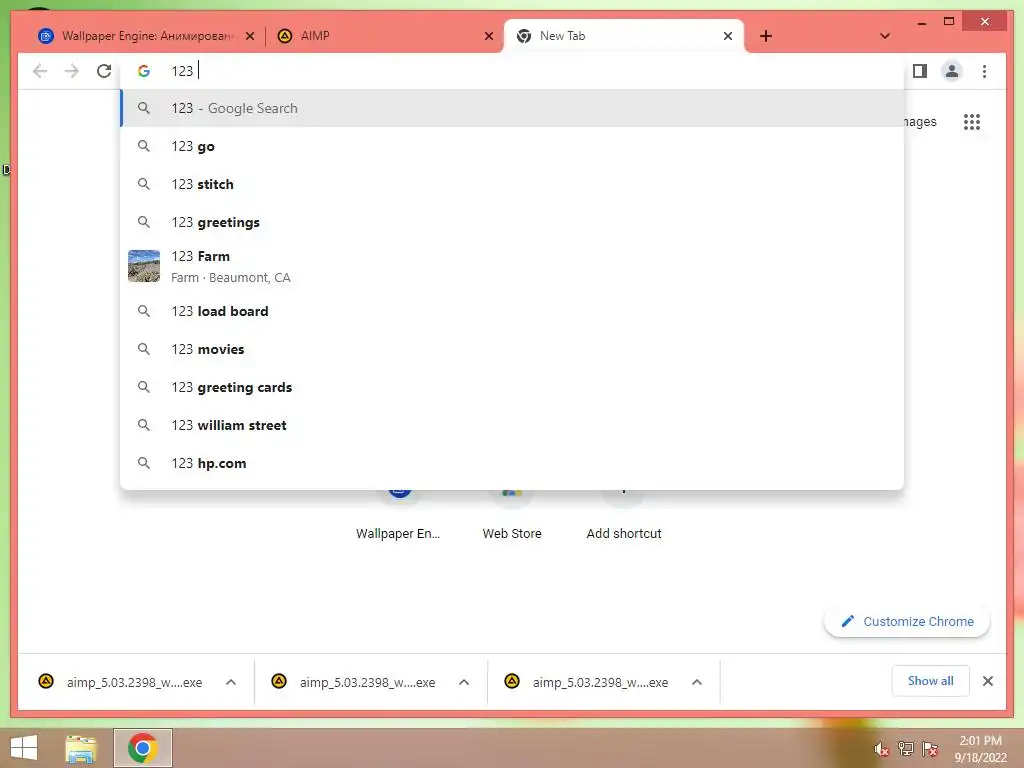This screenshot has height=768, width=1024.
Task: Click the search icon beside '123 stitch'
Action: point(144,184)
